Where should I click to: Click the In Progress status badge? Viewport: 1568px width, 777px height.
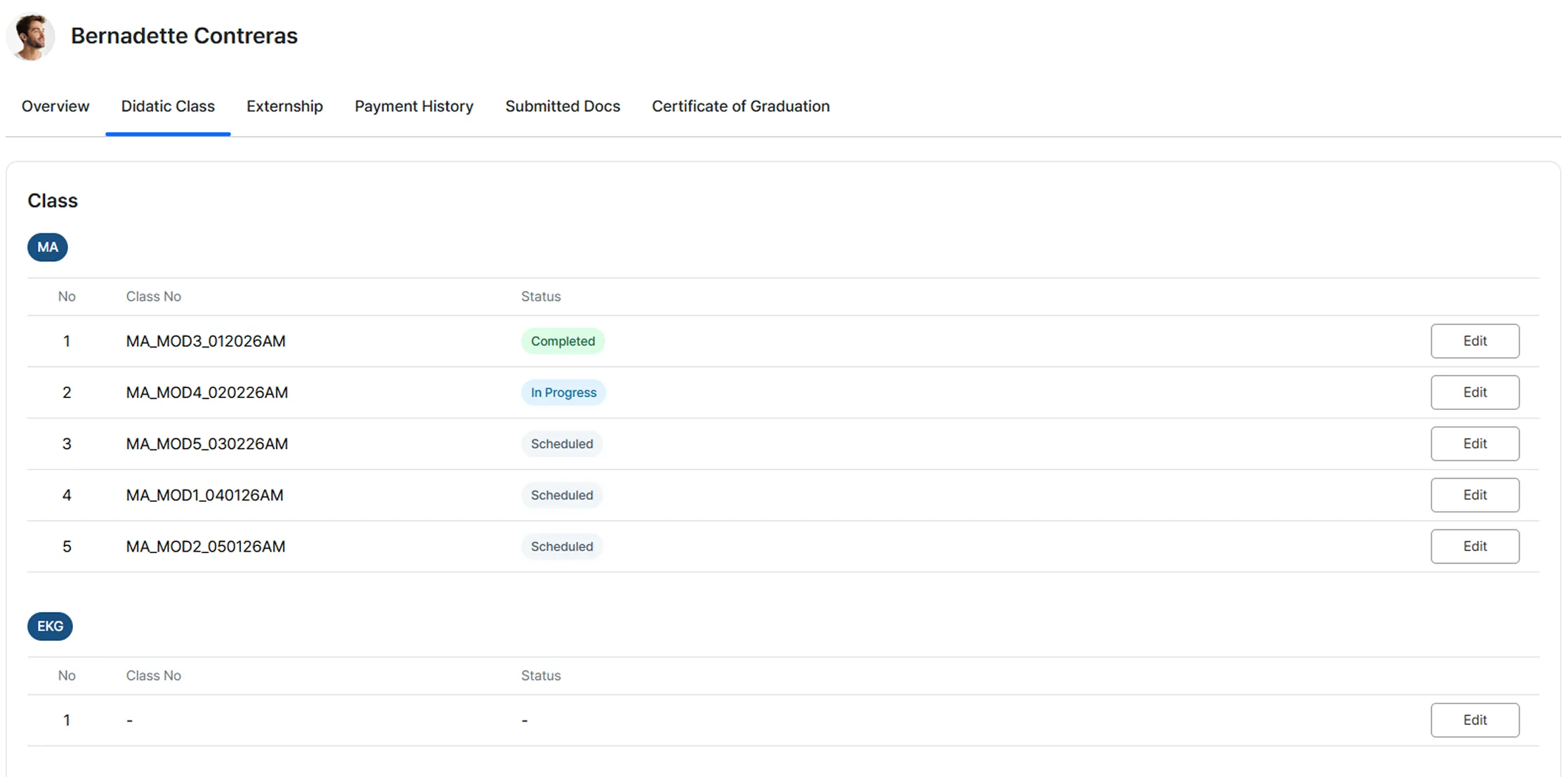pos(563,392)
